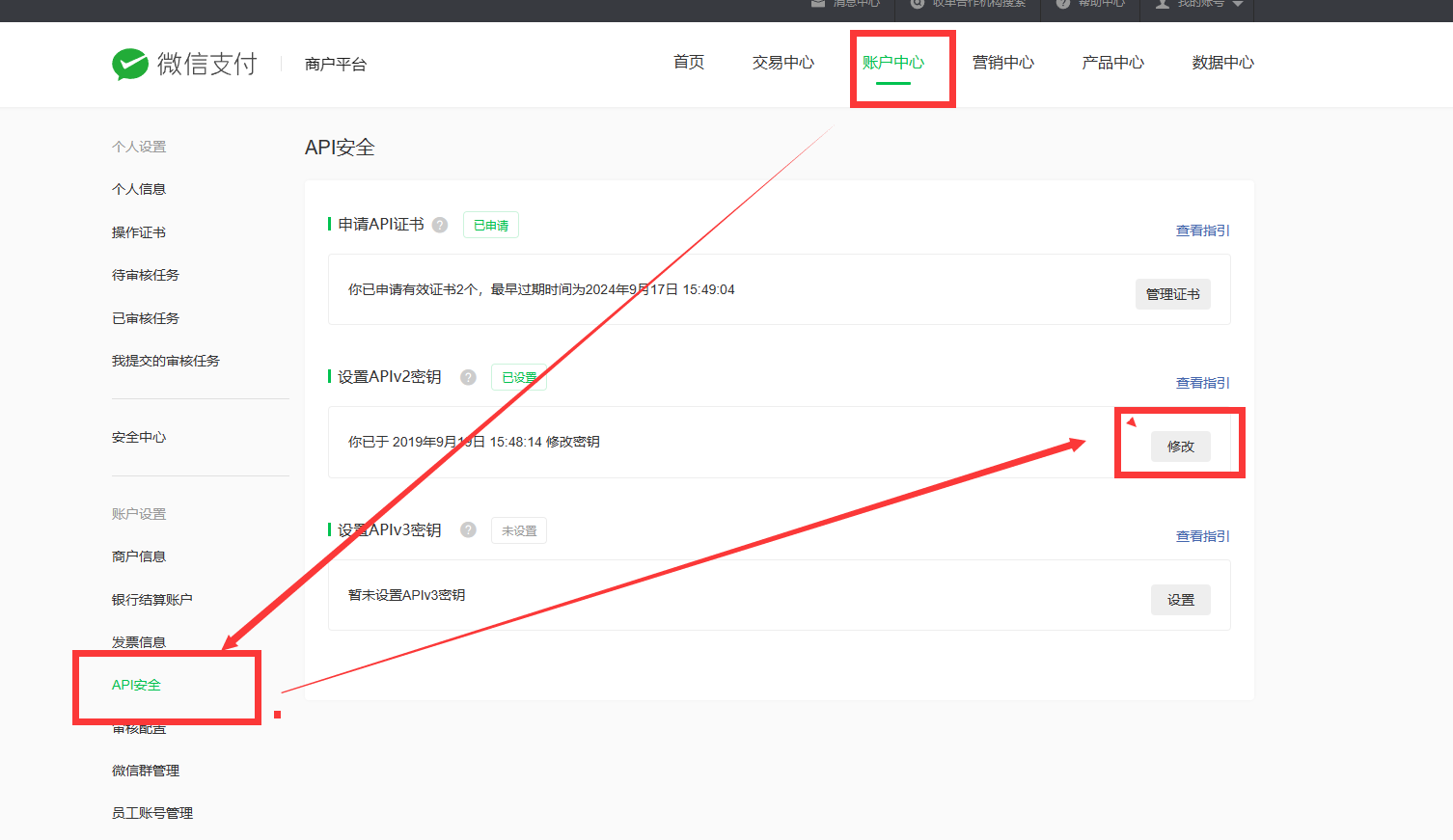Click the 个人设置 section label

pyautogui.click(x=139, y=147)
